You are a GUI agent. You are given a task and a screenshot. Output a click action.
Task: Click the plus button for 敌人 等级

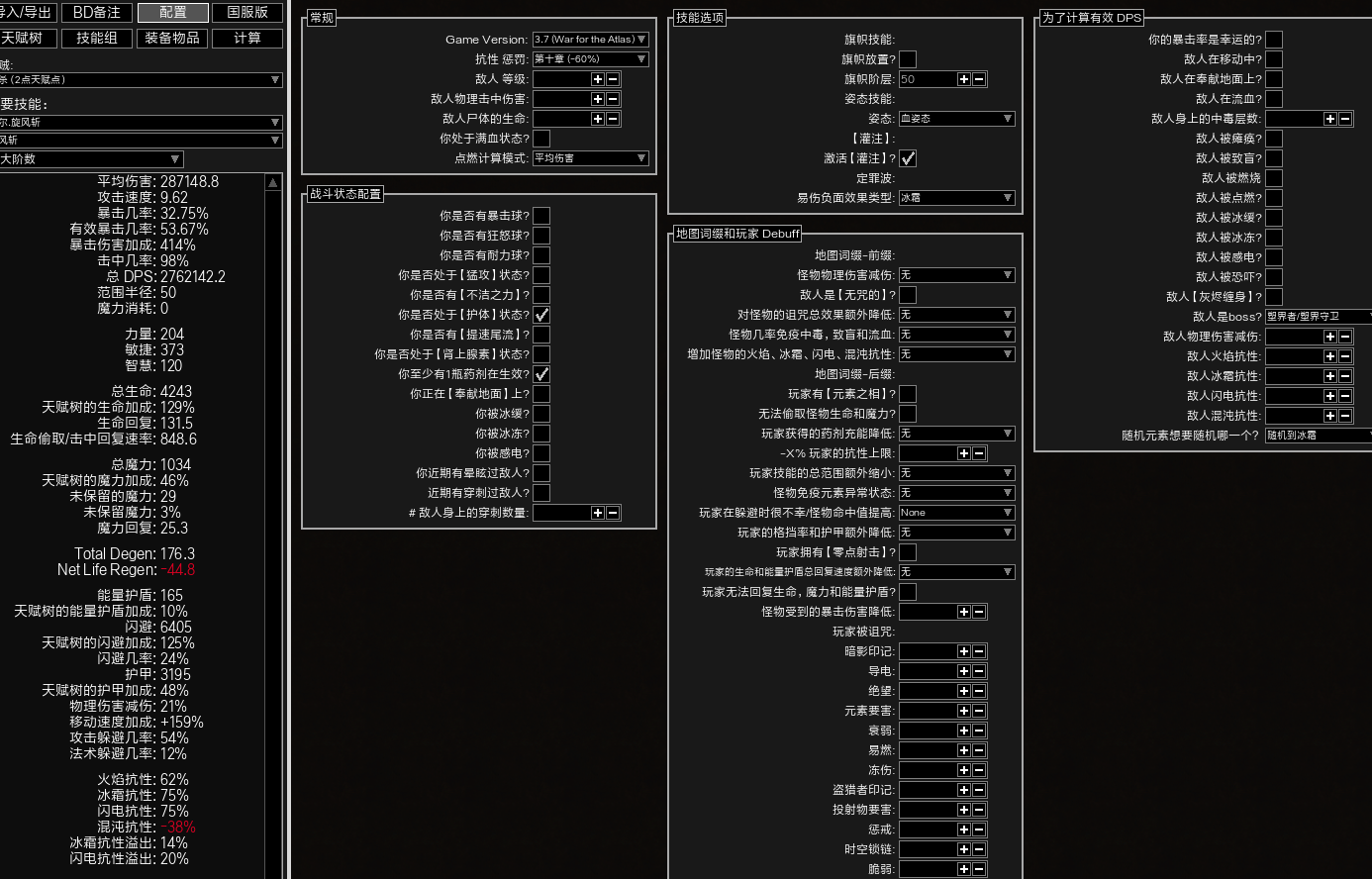click(597, 79)
